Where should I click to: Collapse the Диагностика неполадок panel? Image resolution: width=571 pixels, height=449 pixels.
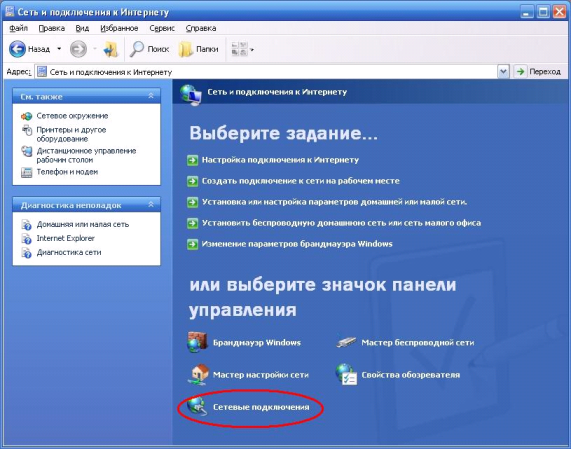click(x=151, y=205)
